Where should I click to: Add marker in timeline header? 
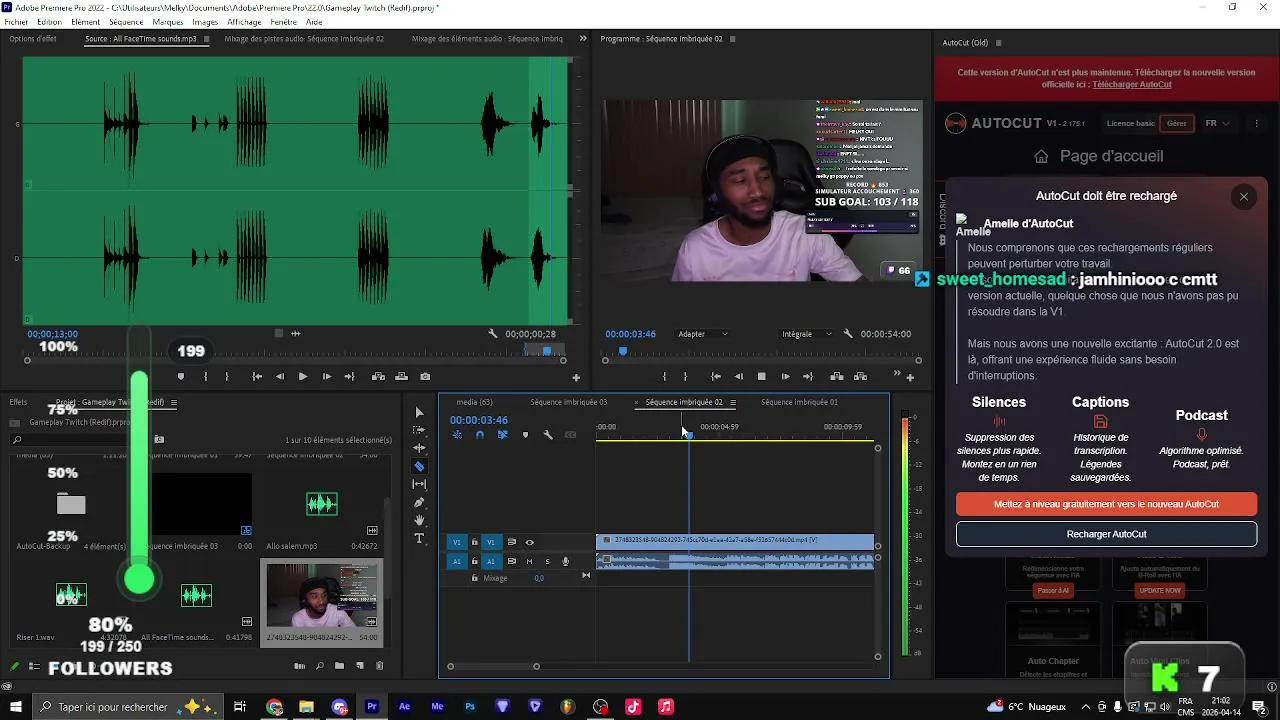point(525,435)
